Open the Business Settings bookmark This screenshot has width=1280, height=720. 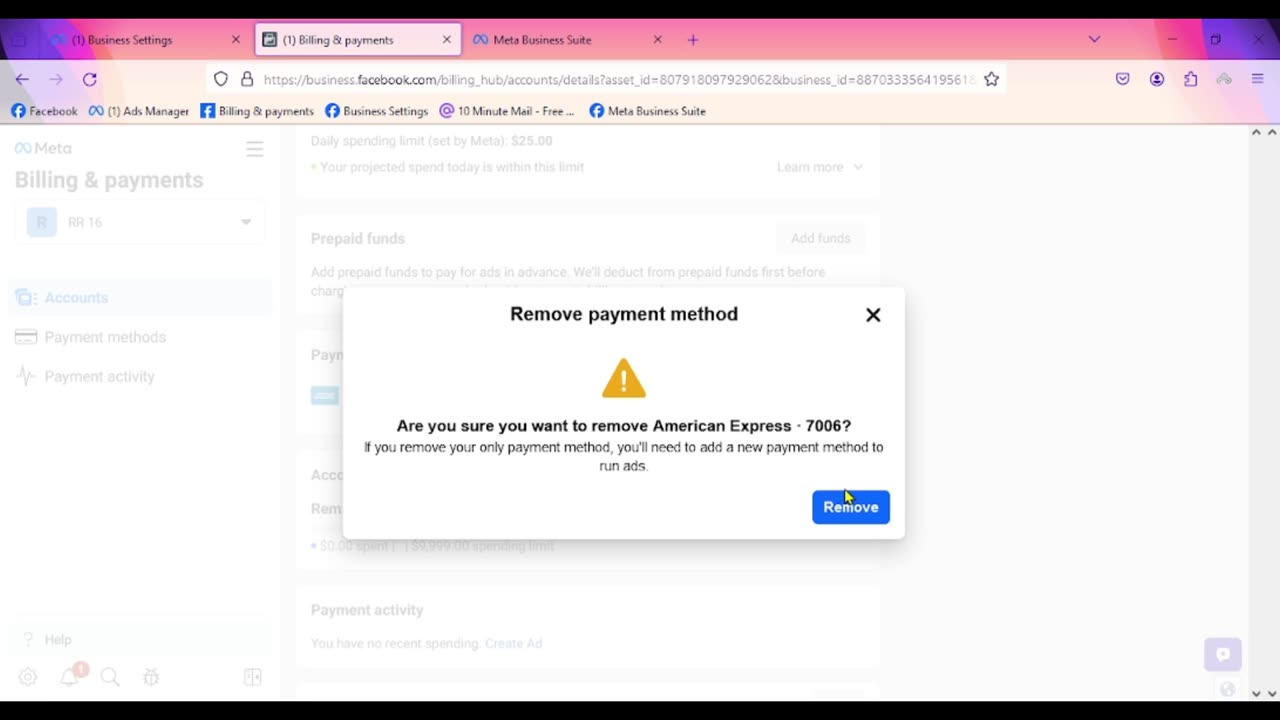pyautogui.click(x=377, y=111)
